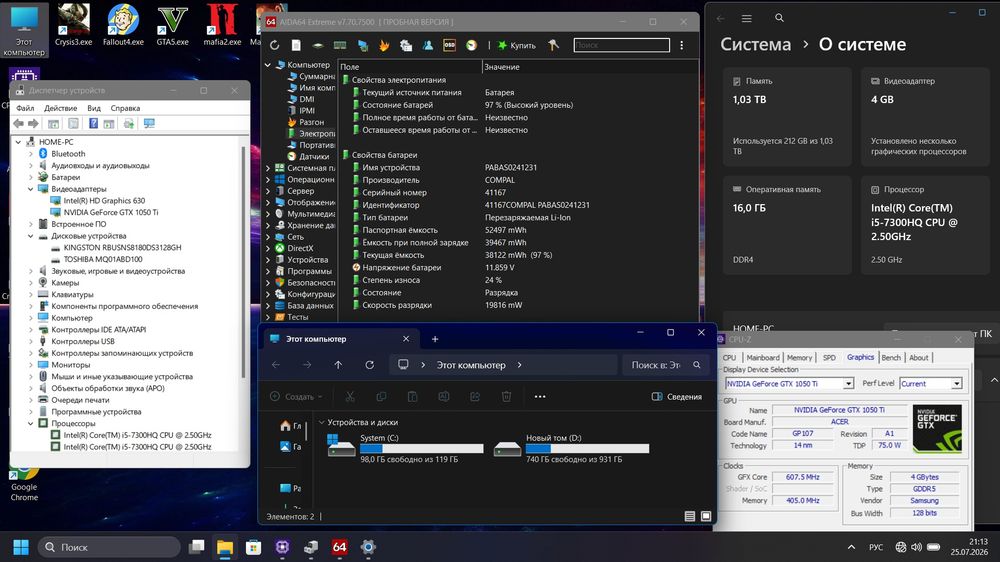Click the Explorer refresh icon
This screenshot has height=562, width=1000.
pos(369,365)
